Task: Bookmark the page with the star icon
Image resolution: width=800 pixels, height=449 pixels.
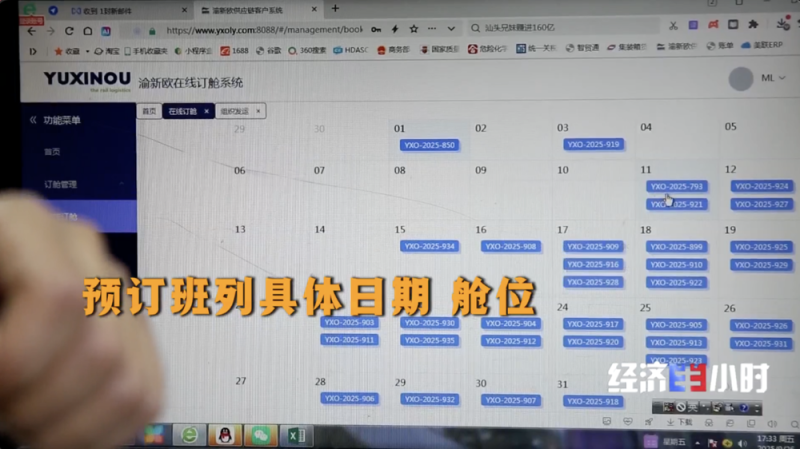Action: (x=414, y=29)
